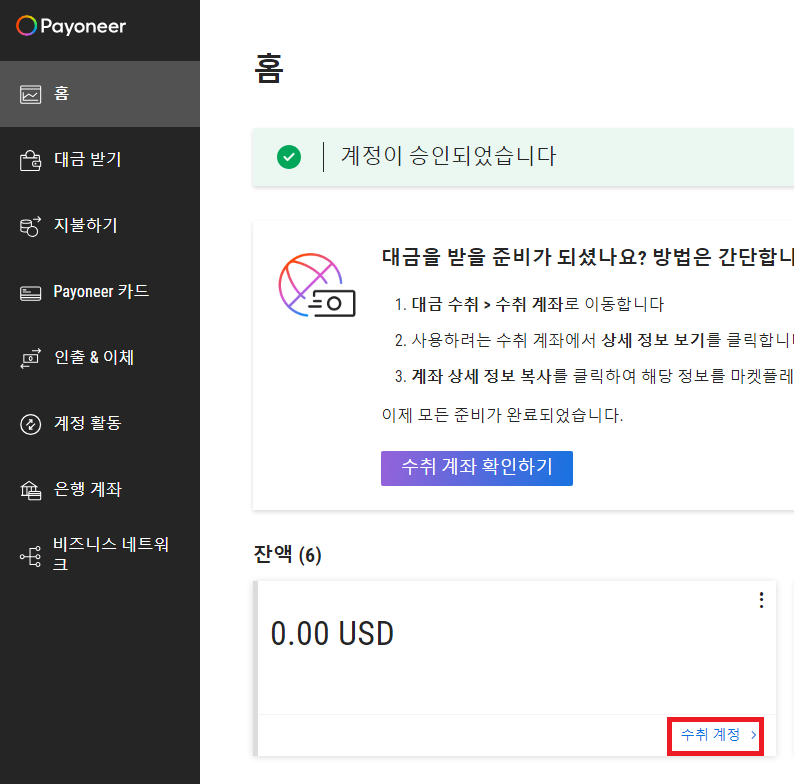Click the 계정 활동 circular icon
This screenshot has width=794, height=784.
pyautogui.click(x=30, y=424)
